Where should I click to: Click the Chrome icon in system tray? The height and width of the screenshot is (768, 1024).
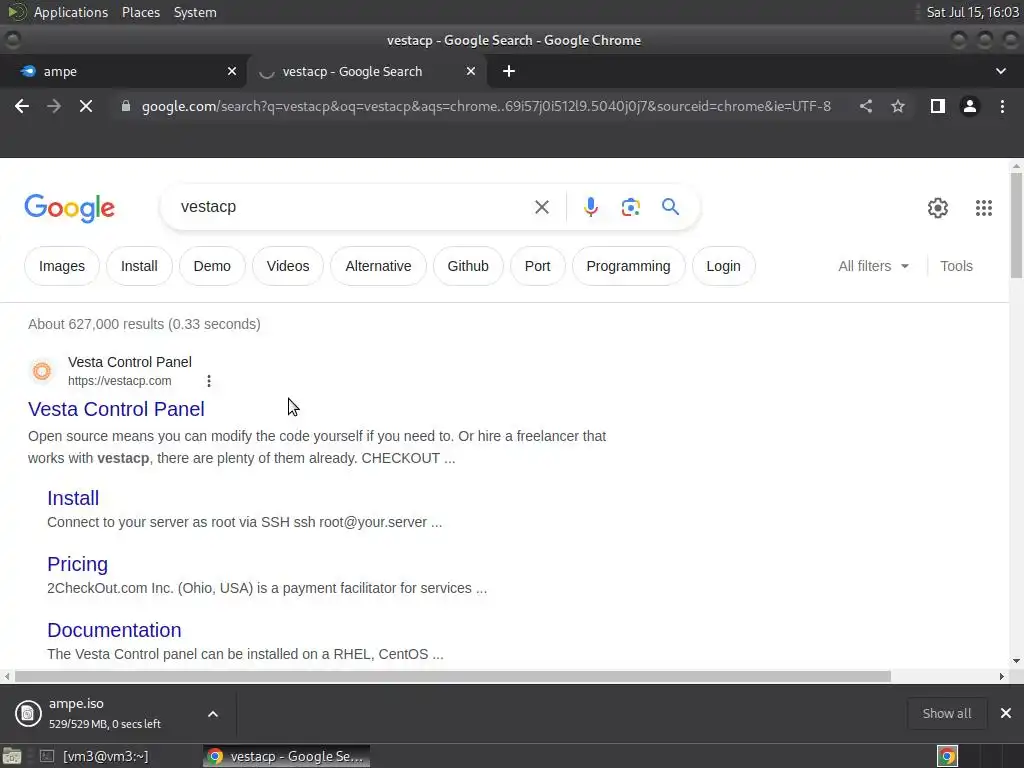click(948, 756)
